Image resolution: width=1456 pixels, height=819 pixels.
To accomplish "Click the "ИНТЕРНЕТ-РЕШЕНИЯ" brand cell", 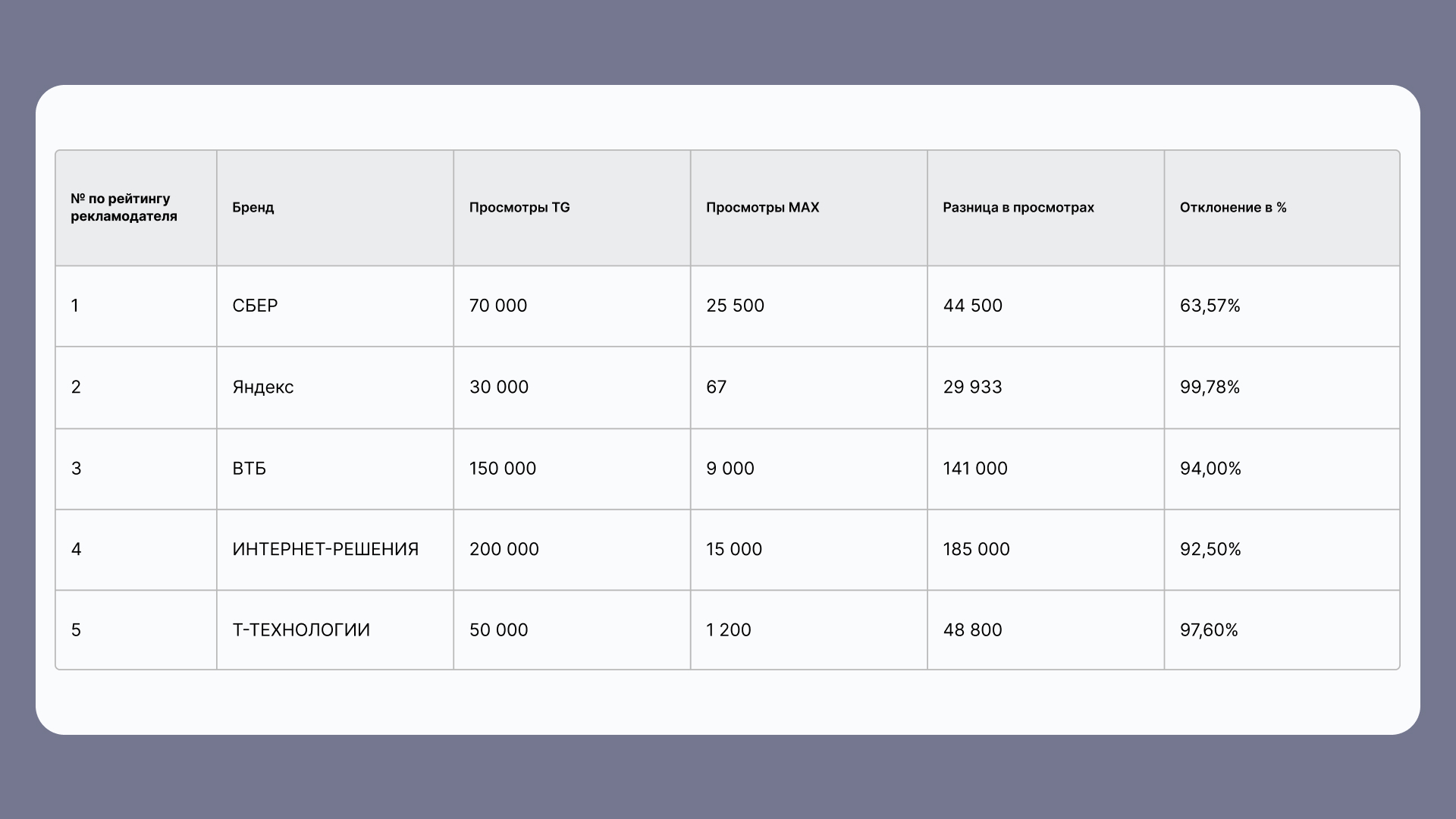I will pos(325,549).
